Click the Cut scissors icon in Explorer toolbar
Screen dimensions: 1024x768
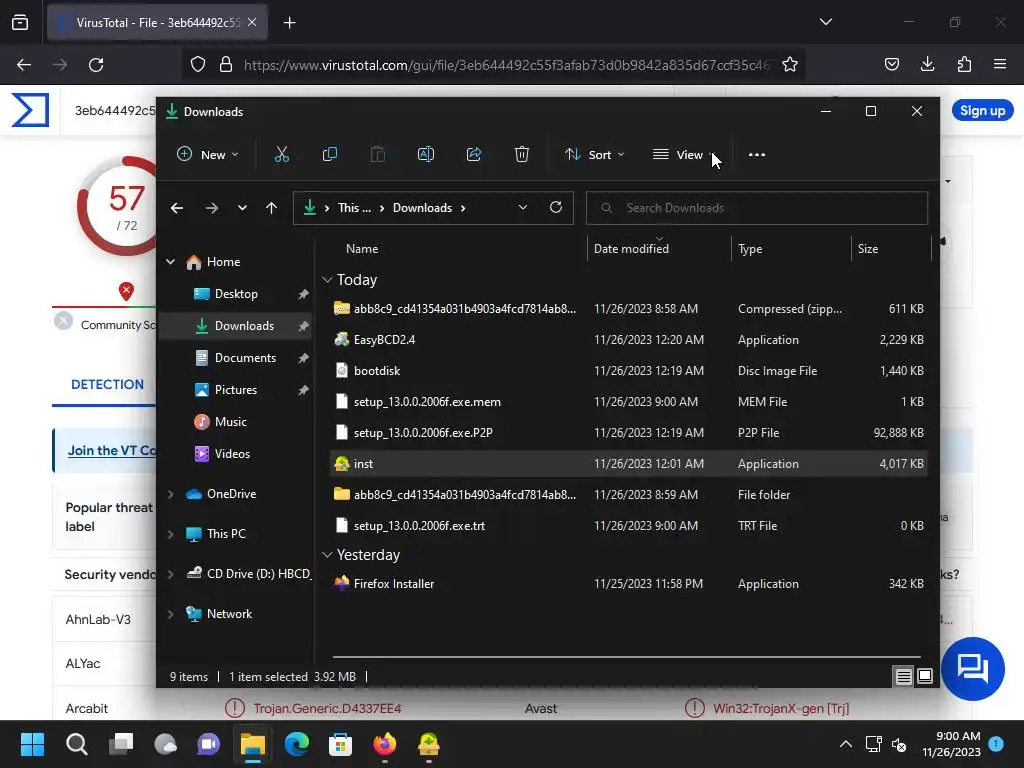tap(281, 155)
